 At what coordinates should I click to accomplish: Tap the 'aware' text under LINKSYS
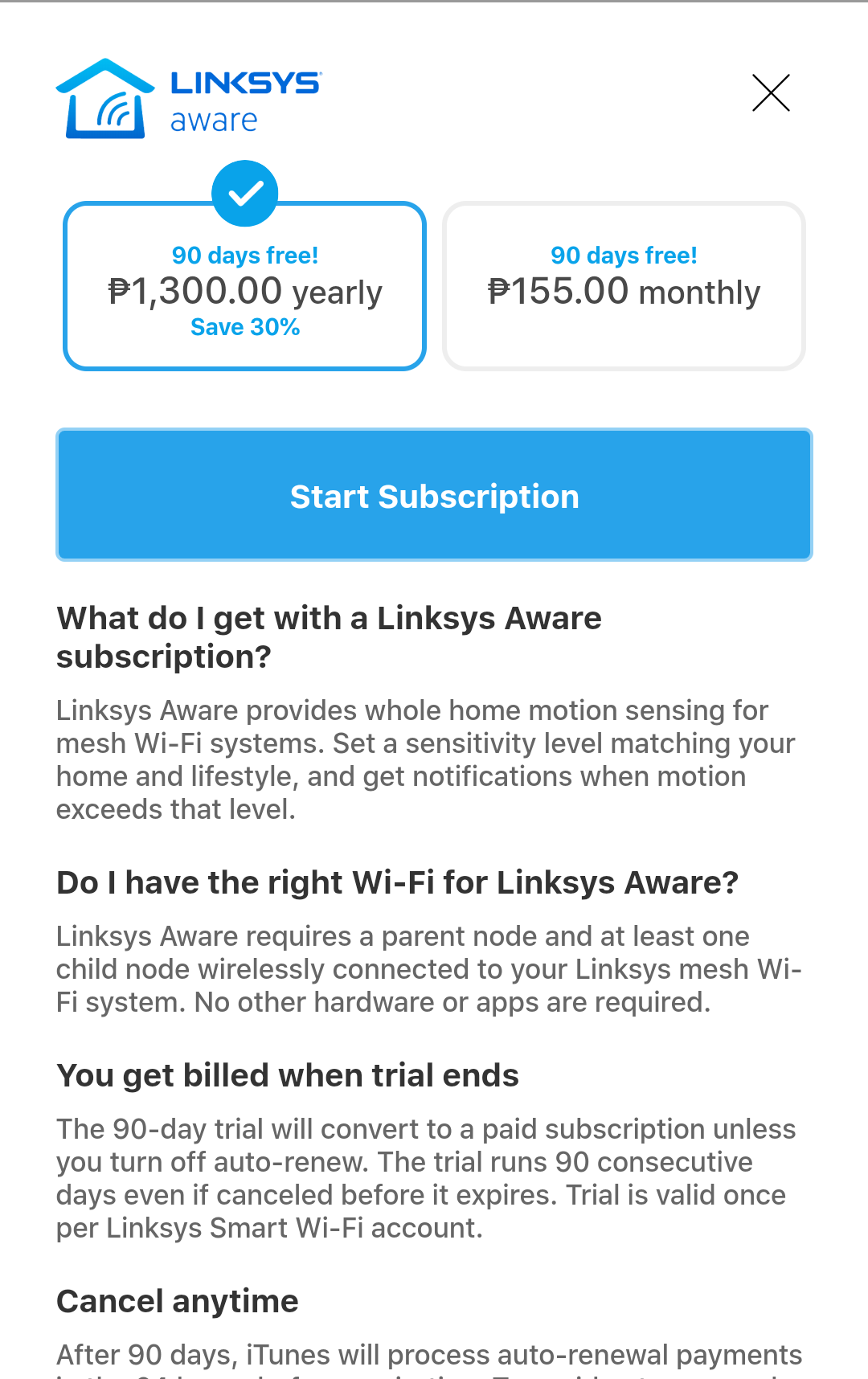coord(214,121)
